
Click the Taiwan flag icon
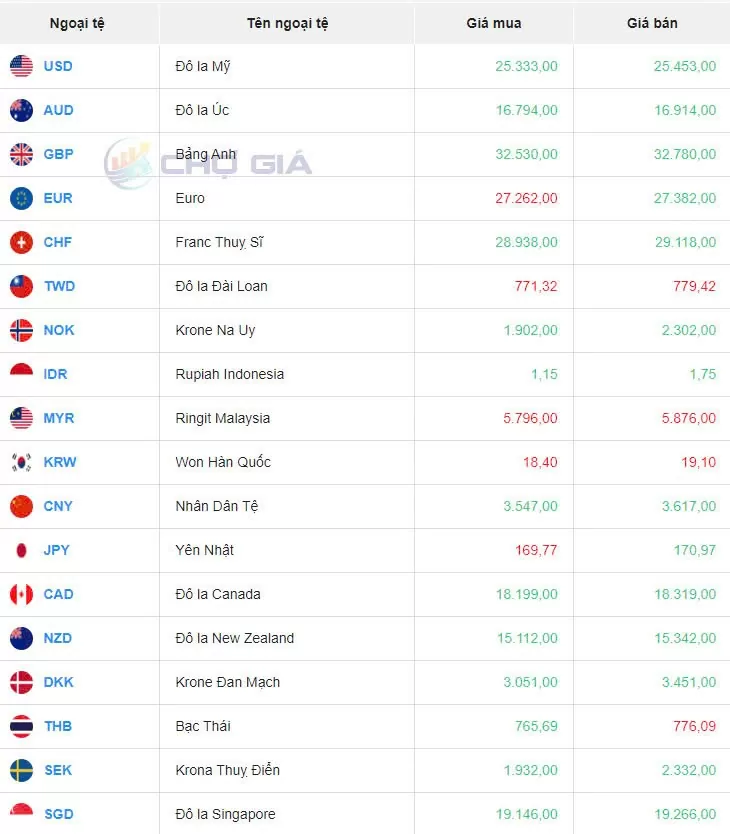coord(21,286)
